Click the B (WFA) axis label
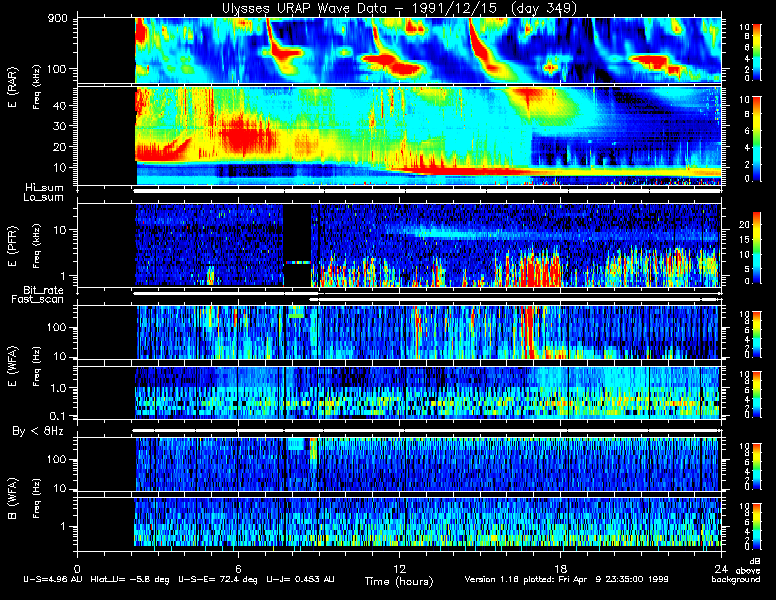 click(12, 499)
